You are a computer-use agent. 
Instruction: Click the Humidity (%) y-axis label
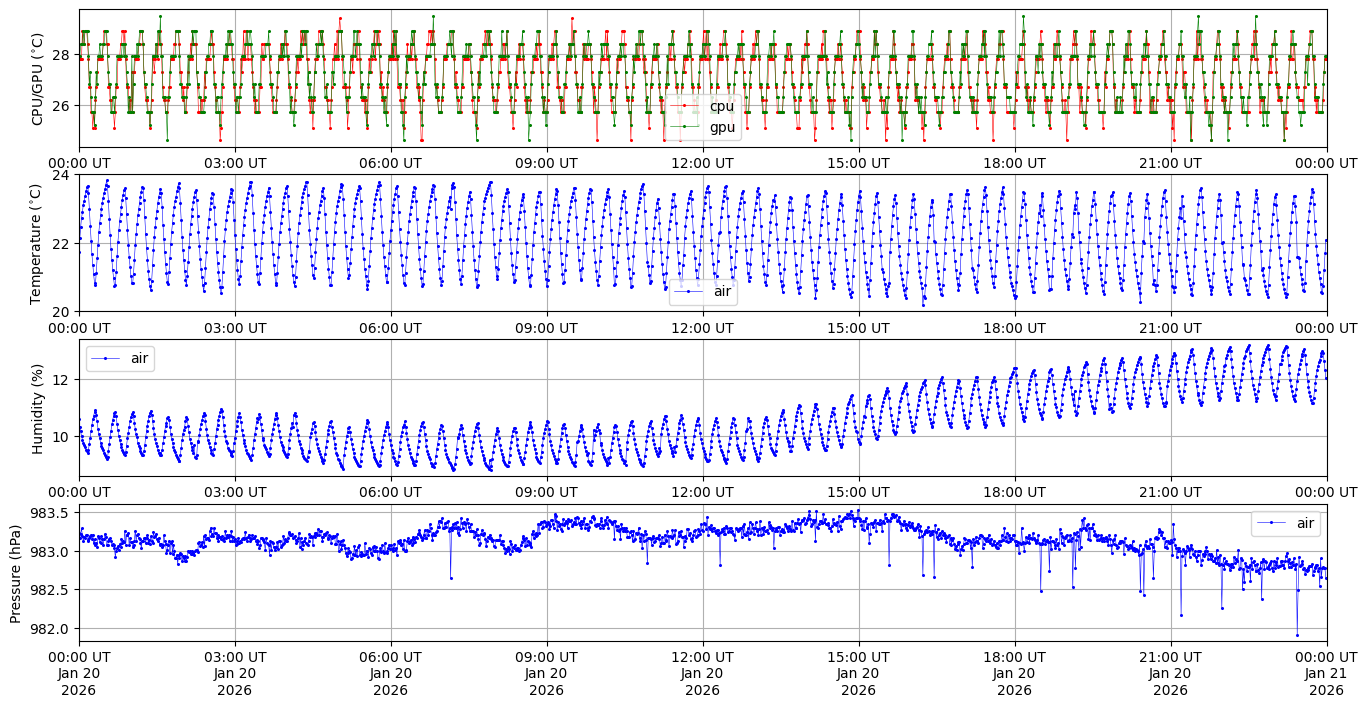(x=38, y=408)
